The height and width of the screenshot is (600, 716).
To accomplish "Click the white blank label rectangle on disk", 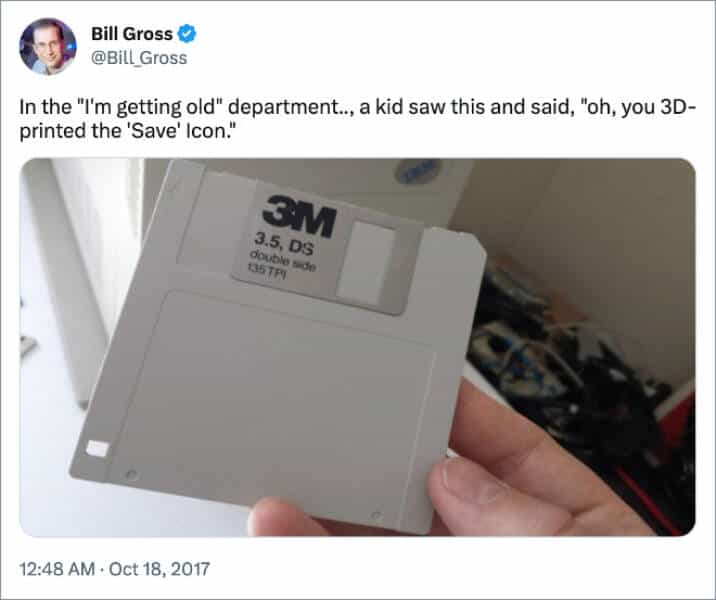I will [x=366, y=264].
